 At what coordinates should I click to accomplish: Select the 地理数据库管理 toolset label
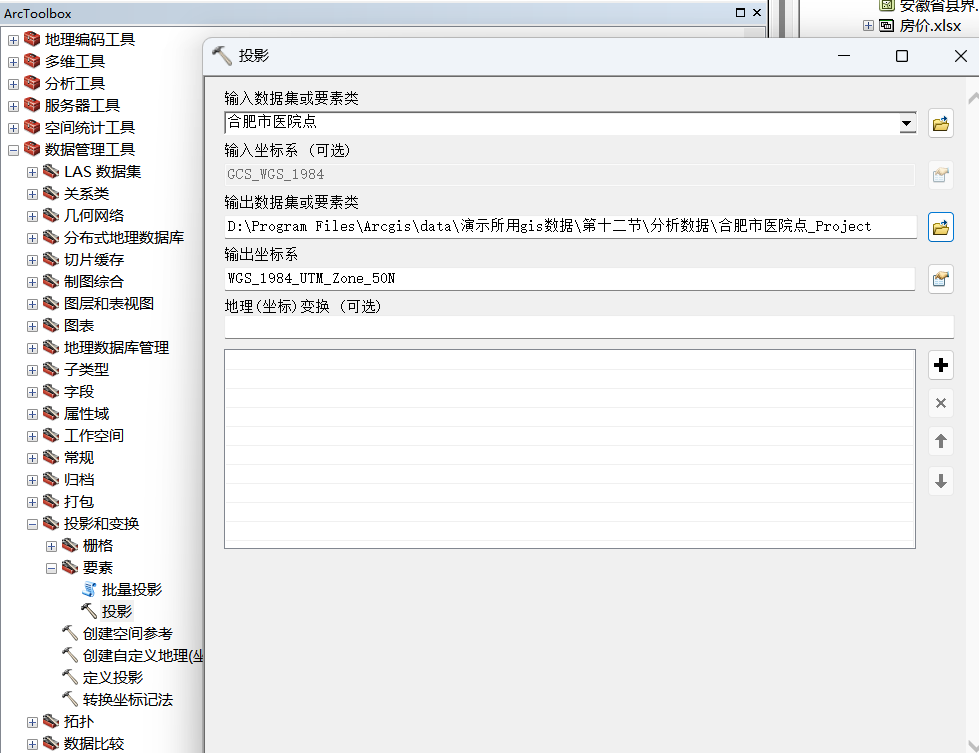click(116, 348)
